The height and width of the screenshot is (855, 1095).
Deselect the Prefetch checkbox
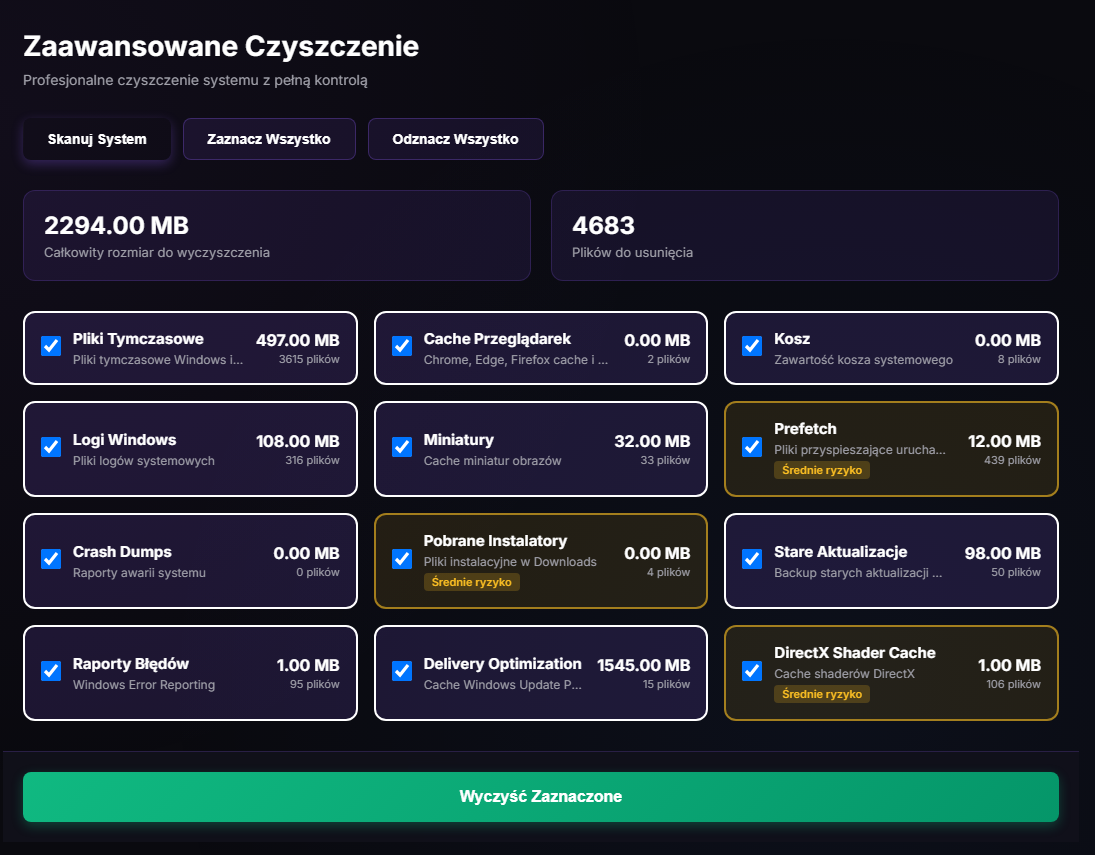752,448
